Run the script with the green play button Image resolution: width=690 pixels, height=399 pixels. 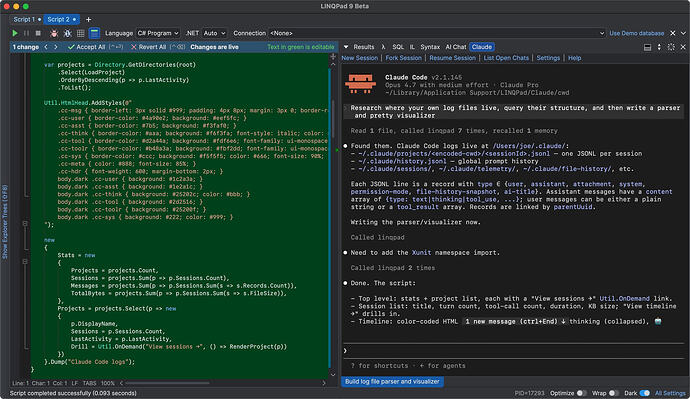coord(15,33)
